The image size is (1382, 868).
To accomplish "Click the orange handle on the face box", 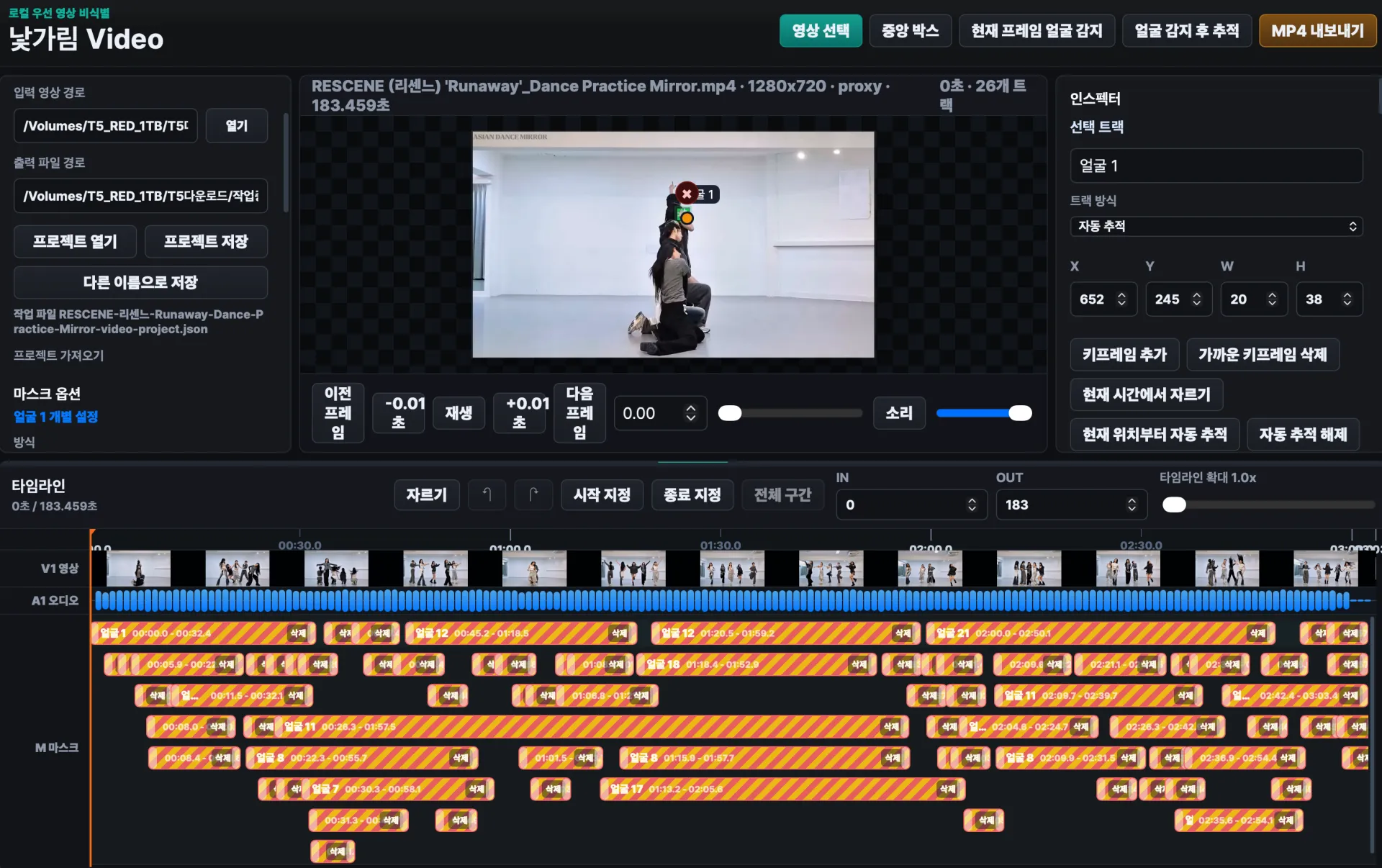I will tap(687, 218).
